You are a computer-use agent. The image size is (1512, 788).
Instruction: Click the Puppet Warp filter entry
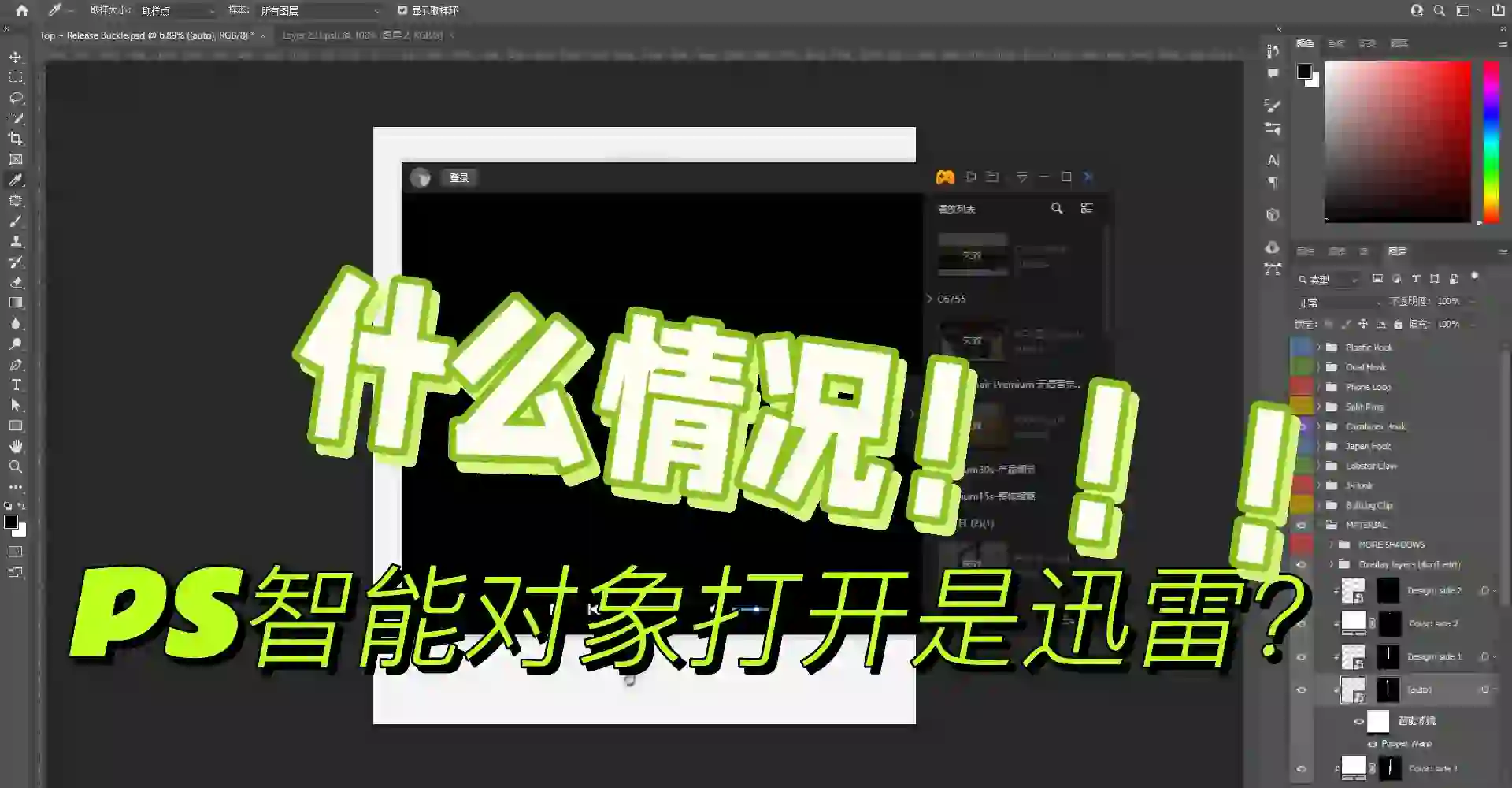coord(1408,742)
